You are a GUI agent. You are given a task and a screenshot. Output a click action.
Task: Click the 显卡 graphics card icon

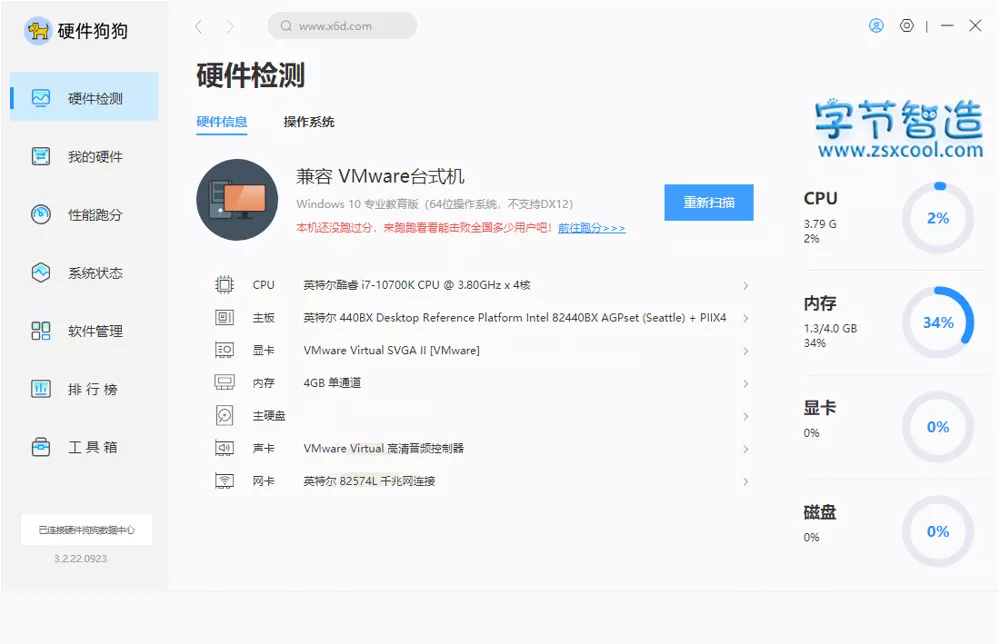224,349
